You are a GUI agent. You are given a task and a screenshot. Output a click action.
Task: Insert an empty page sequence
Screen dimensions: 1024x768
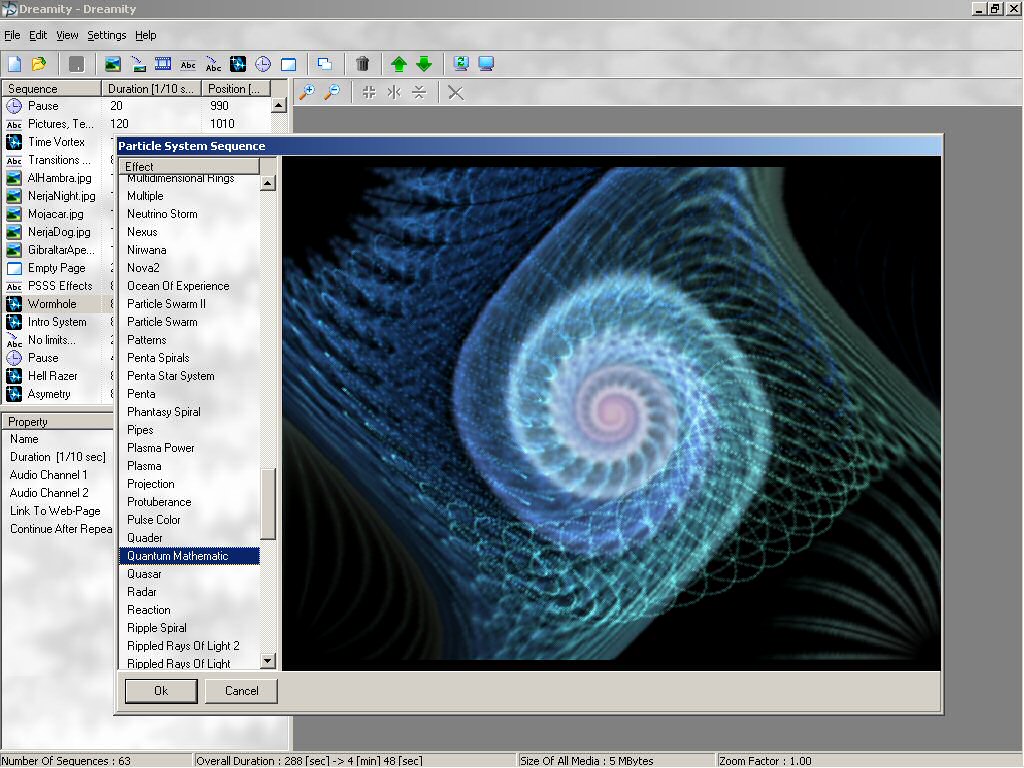(x=286, y=63)
